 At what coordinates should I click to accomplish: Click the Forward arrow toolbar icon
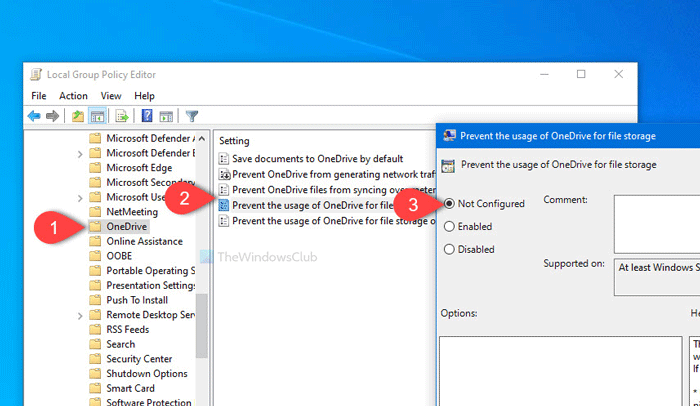coord(52,117)
